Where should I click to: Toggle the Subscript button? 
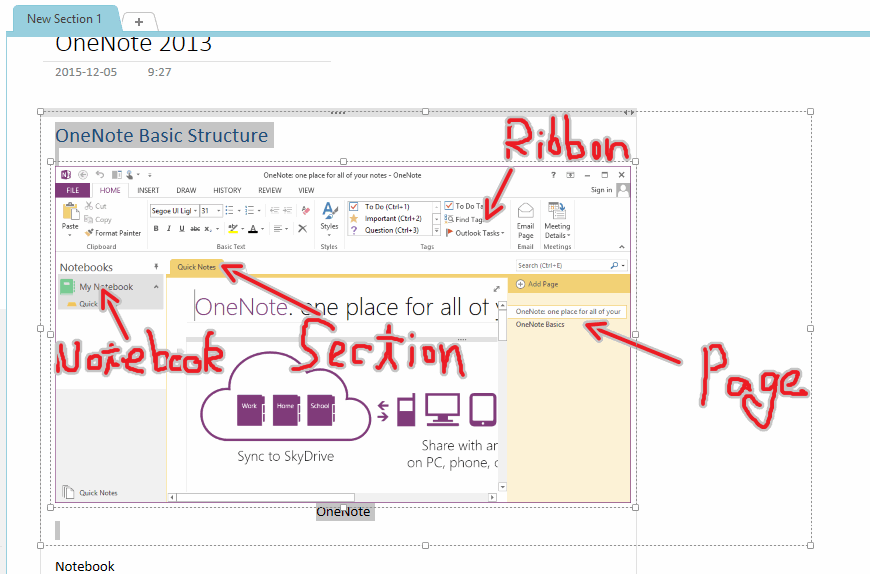coord(208,228)
